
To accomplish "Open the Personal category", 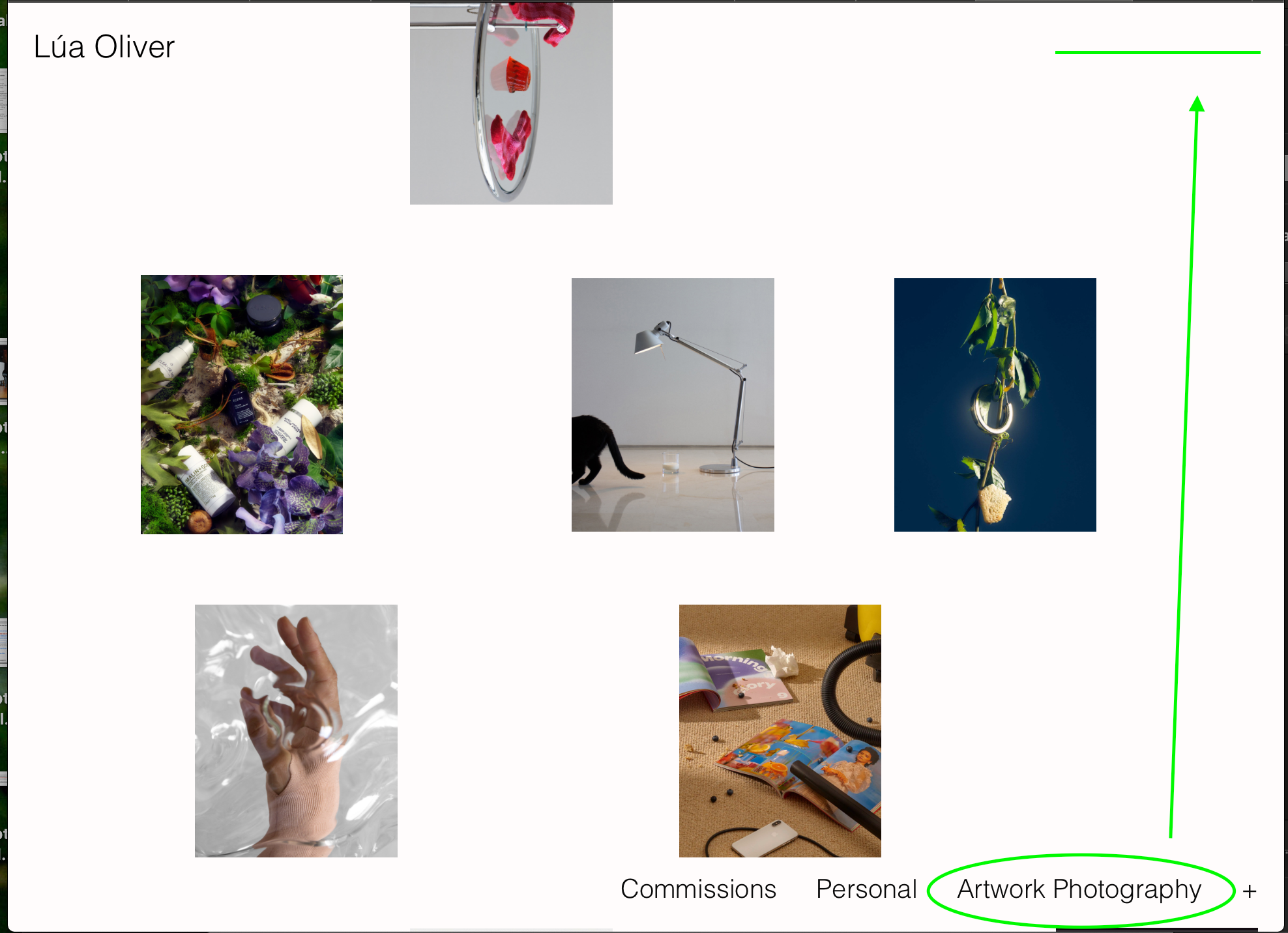I will (x=866, y=889).
